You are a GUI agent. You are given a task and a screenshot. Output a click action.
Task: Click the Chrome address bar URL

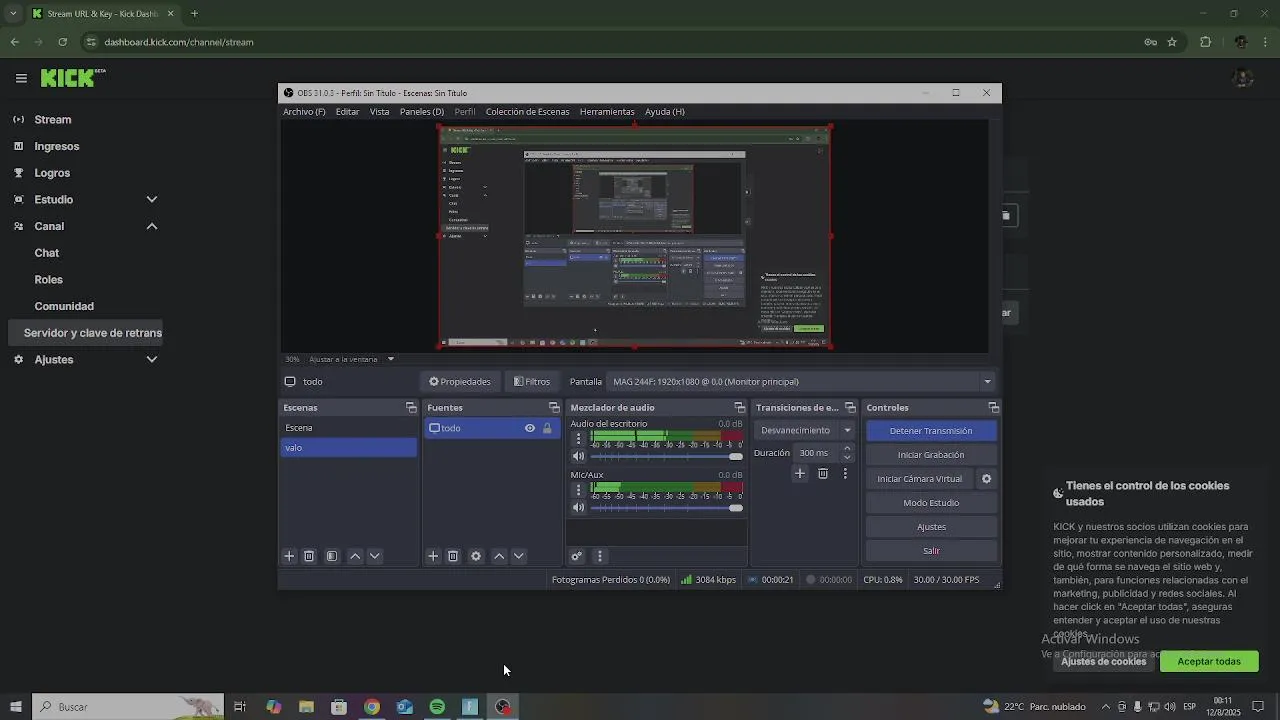tap(179, 42)
